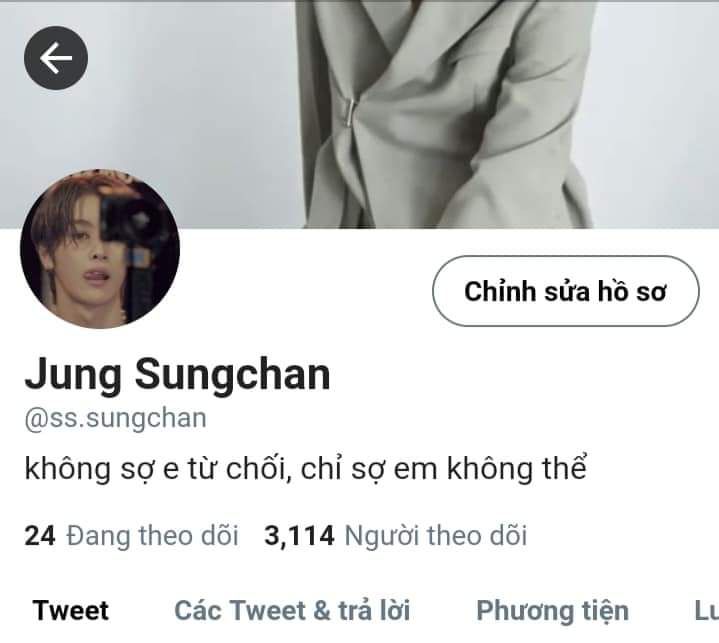
Task: Switch to Các Tweet & trả lời tab
Action: click(x=292, y=610)
